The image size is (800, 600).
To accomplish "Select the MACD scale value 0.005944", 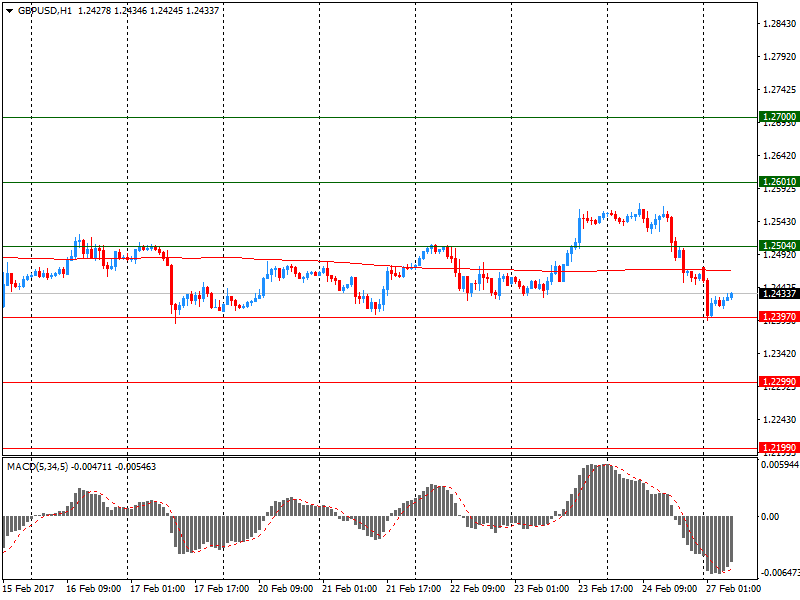I will [780, 465].
